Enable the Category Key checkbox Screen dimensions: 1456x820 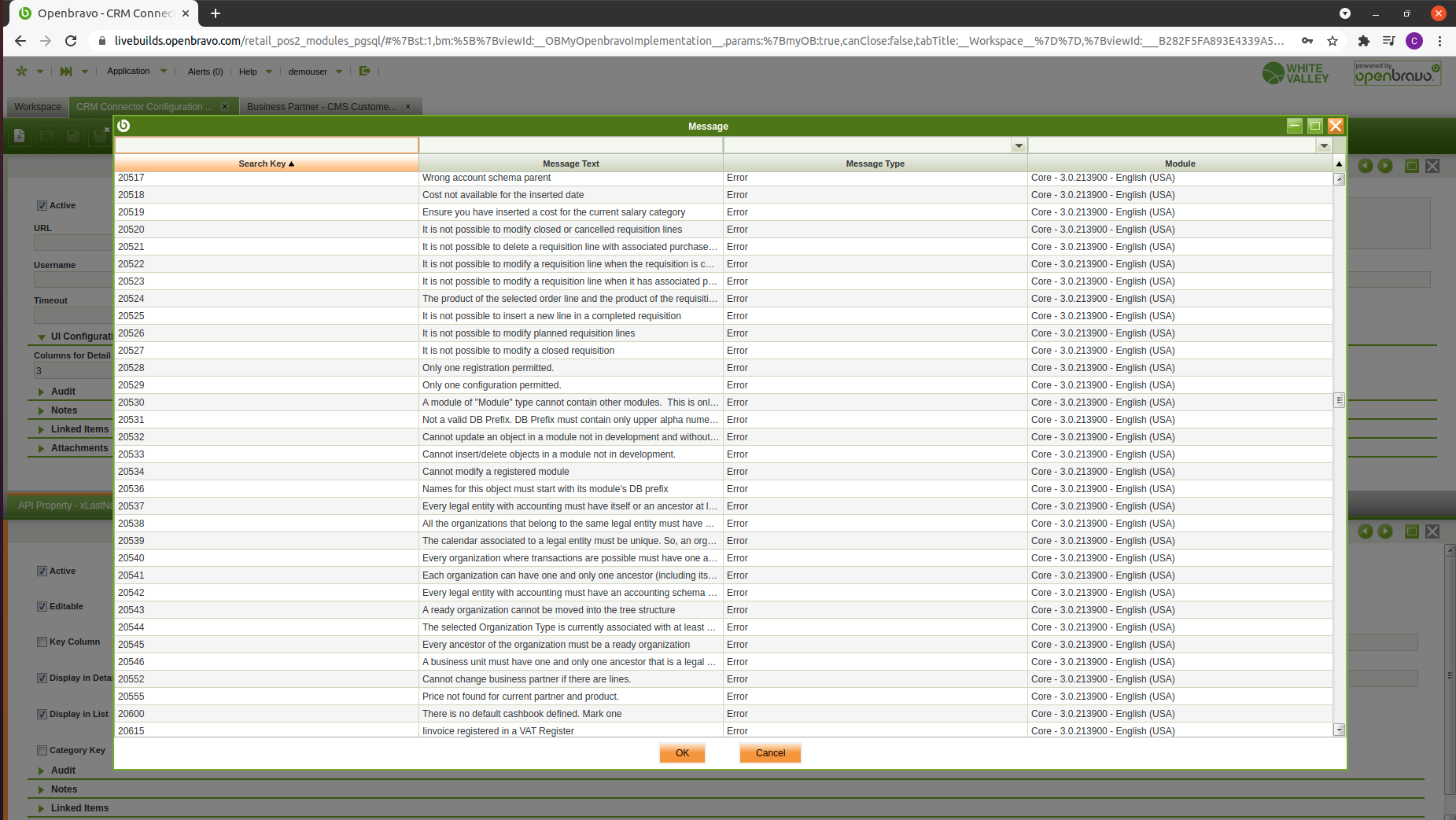click(x=42, y=751)
